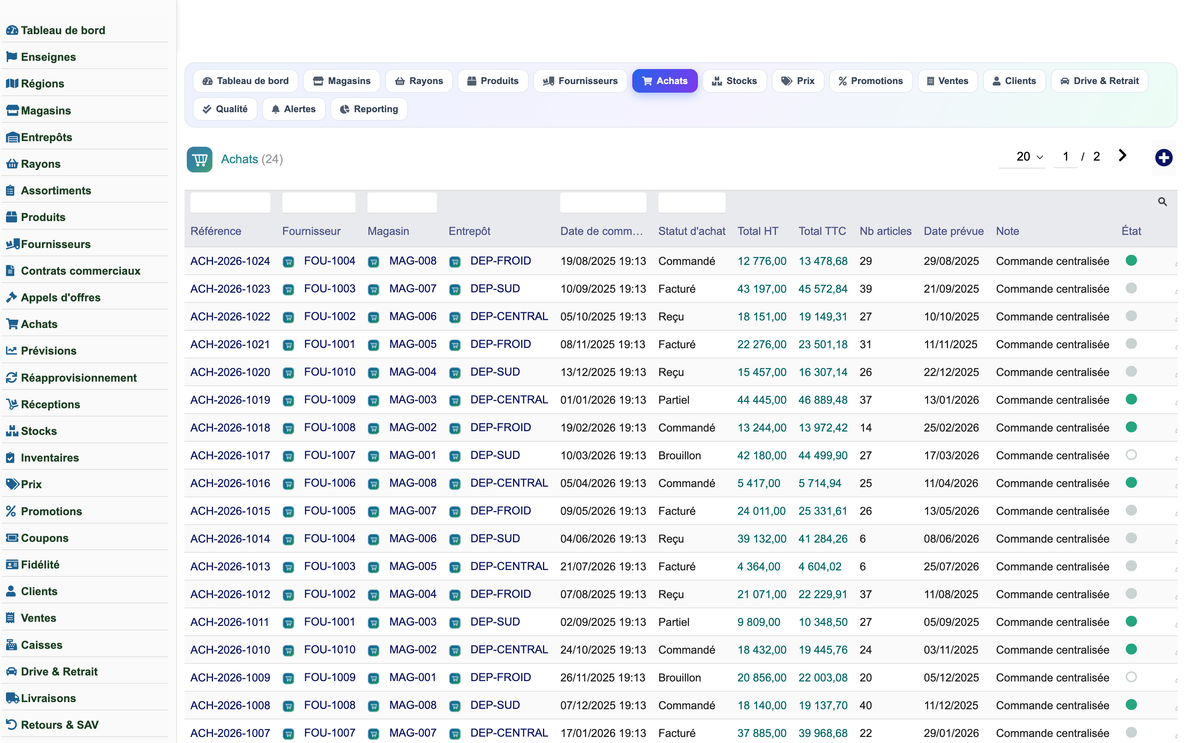Toggle the green État indicator for ACH-2026-1019
1200x743 pixels.
(x=1131, y=399)
